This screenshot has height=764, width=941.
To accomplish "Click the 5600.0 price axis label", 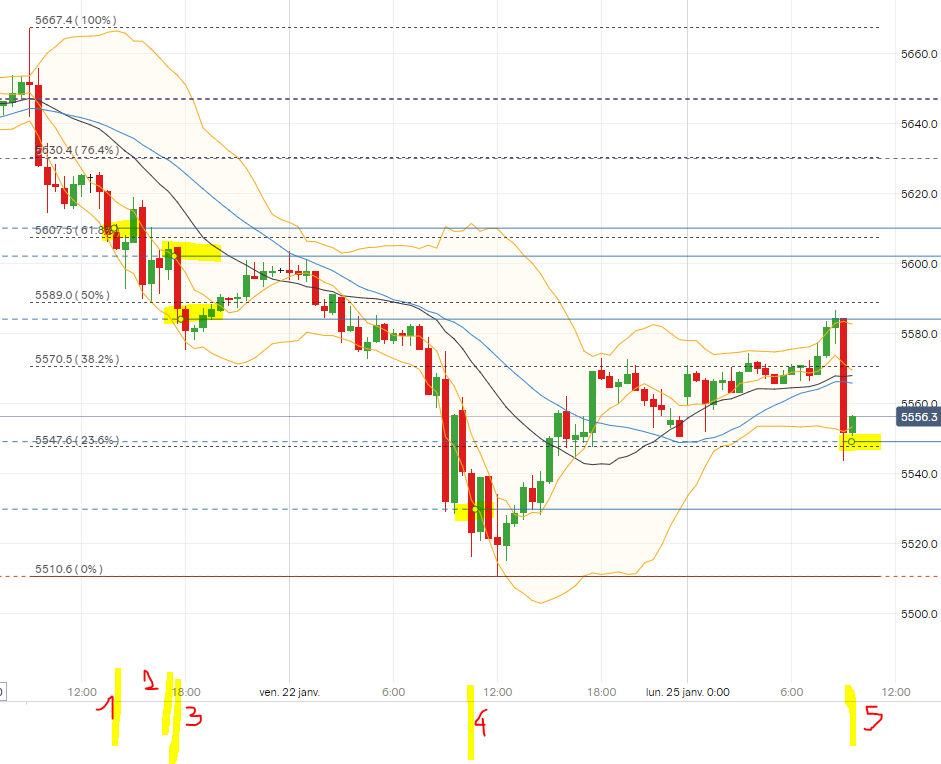I will pos(919,264).
